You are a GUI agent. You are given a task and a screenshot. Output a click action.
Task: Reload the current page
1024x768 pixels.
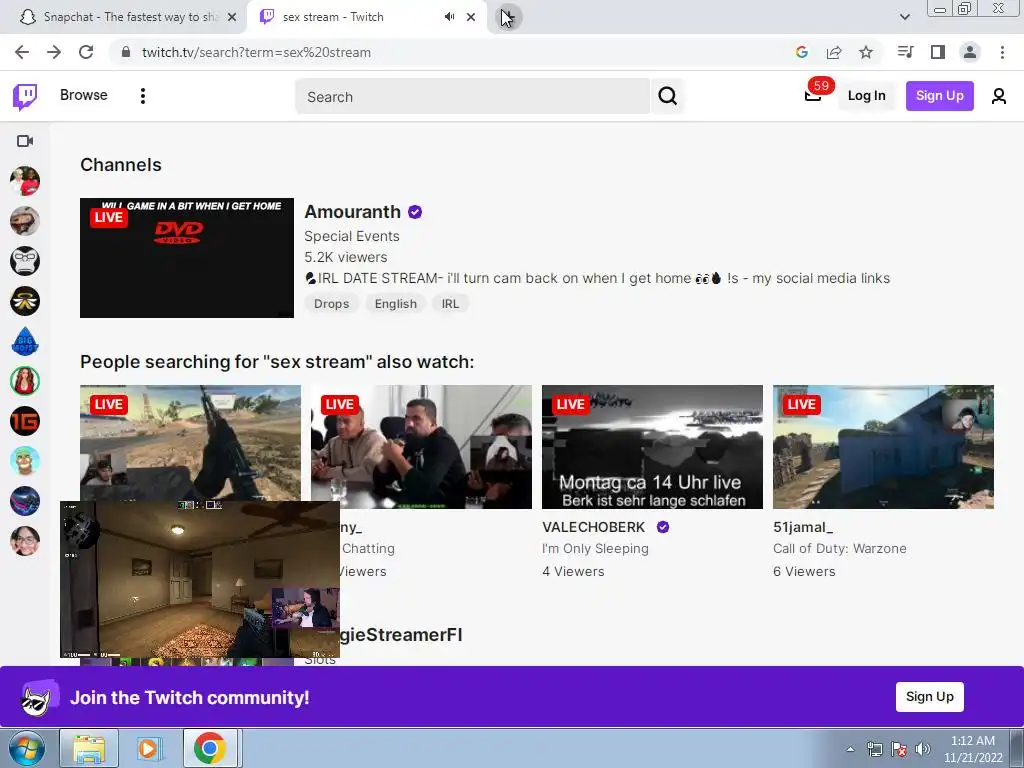coord(86,52)
